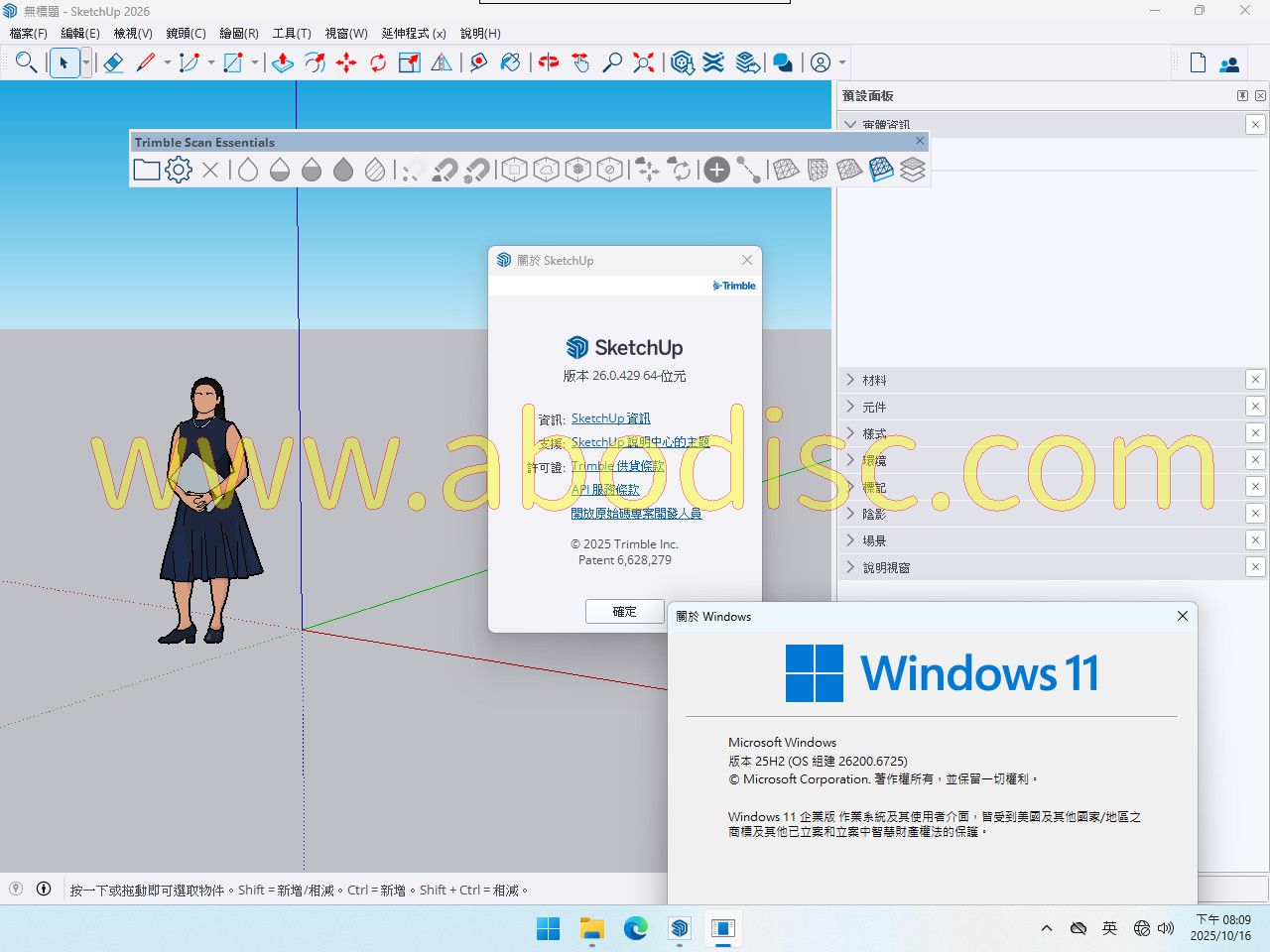The height and width of the screenshot is (952, 1270).
Task: Open the SketchUp 資訊 link
Action: [x=610, y=418]
